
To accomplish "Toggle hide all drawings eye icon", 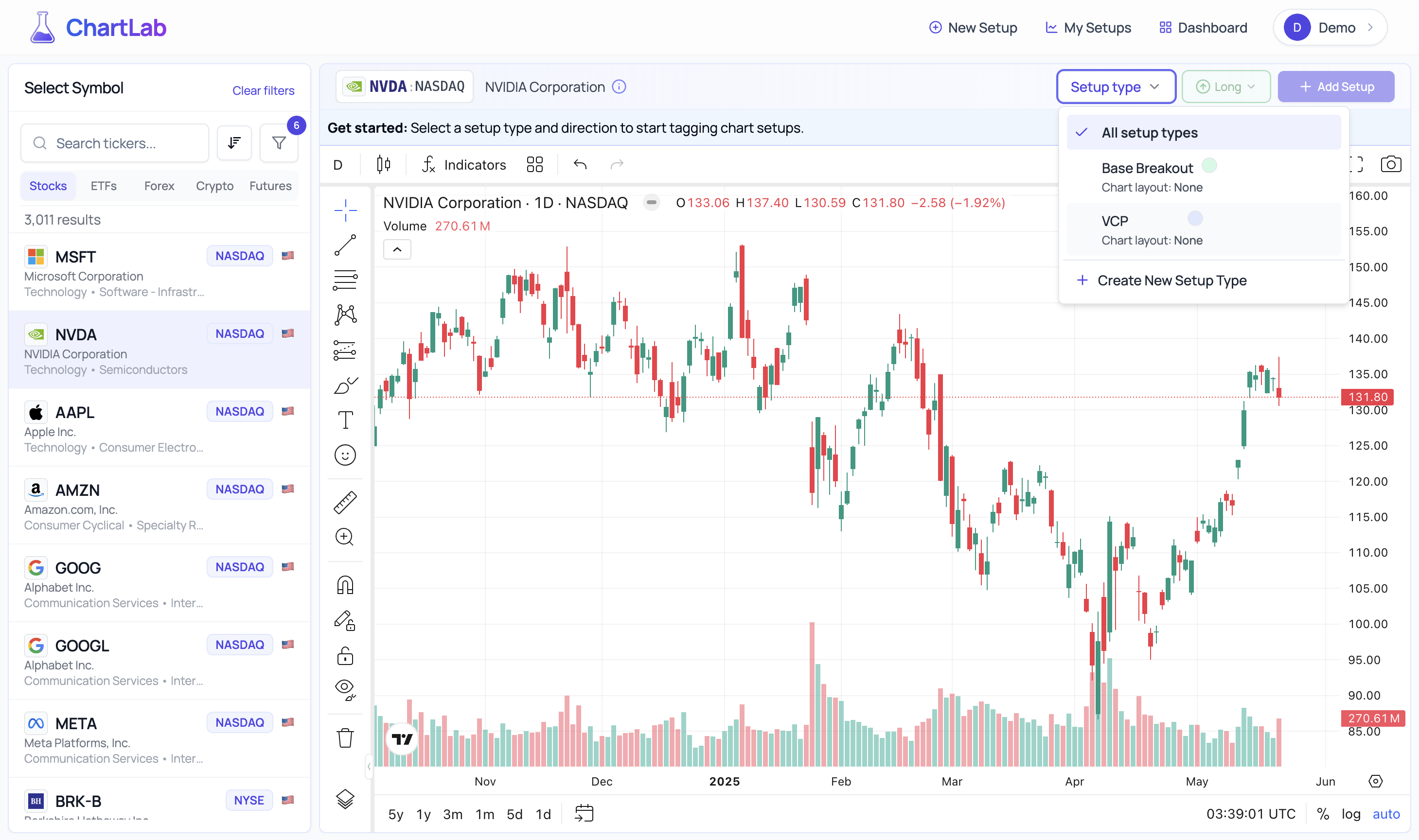I will point(345,690).
